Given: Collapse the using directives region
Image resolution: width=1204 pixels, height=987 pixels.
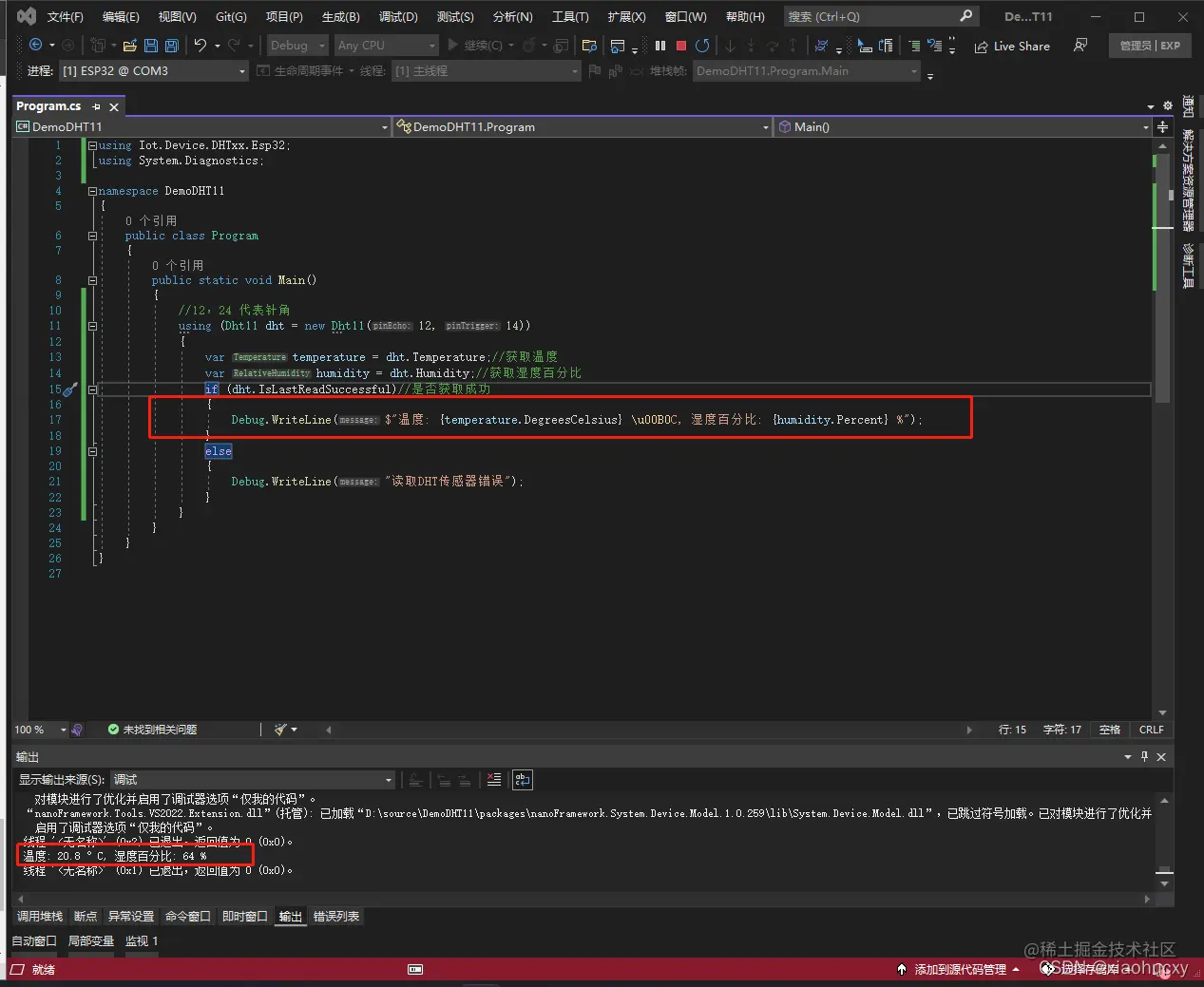Looking at the screenshot, I should click(x=92, y=145).
